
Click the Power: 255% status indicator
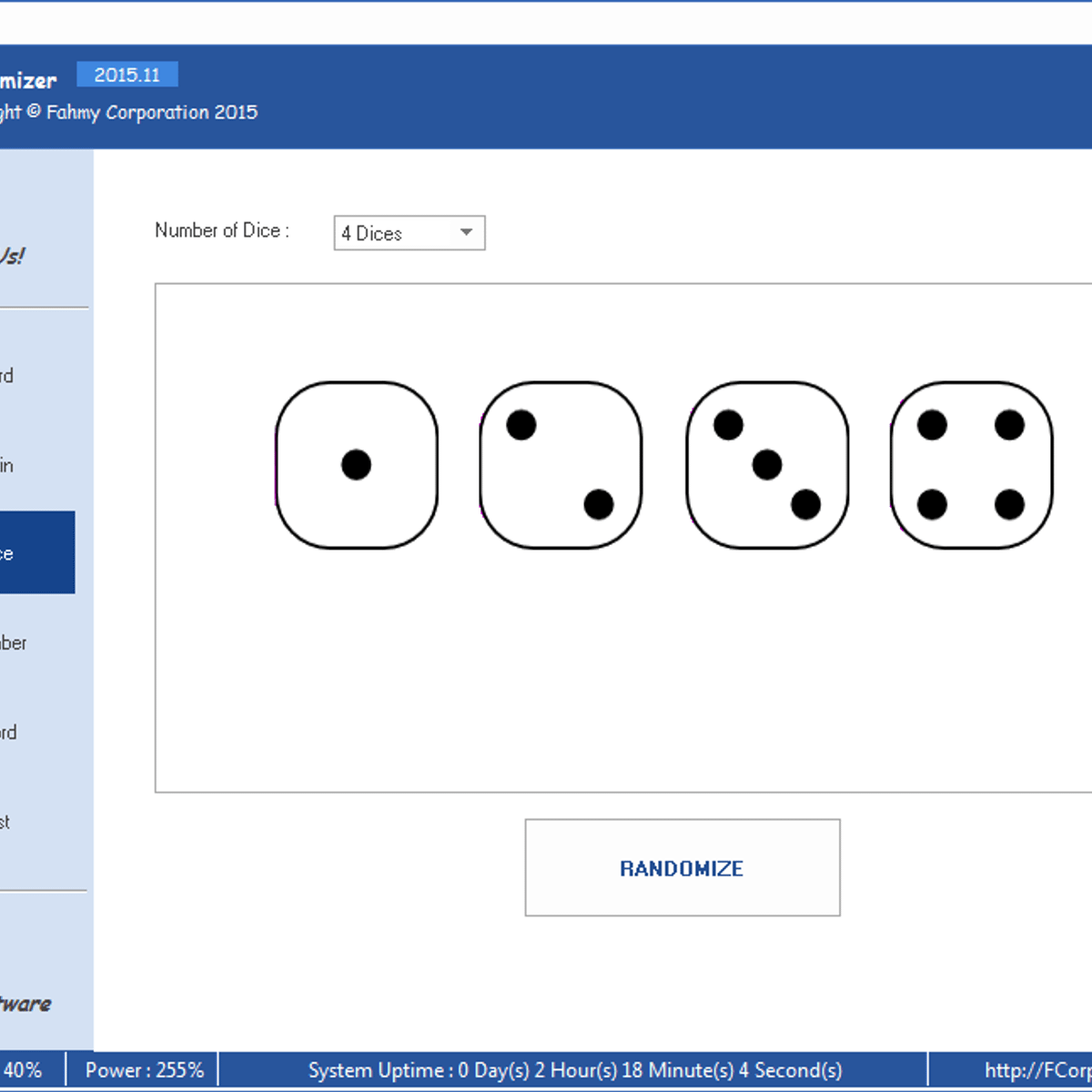click(144, 1070)
